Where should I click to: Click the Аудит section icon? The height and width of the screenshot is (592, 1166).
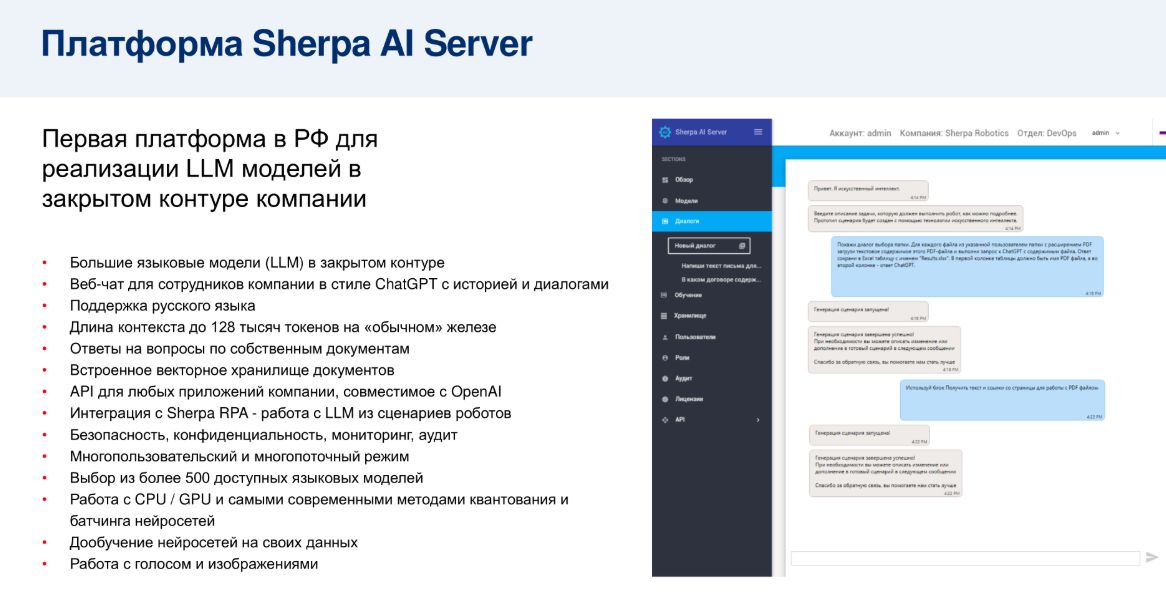pyautogui.click(x=665, y=379)
